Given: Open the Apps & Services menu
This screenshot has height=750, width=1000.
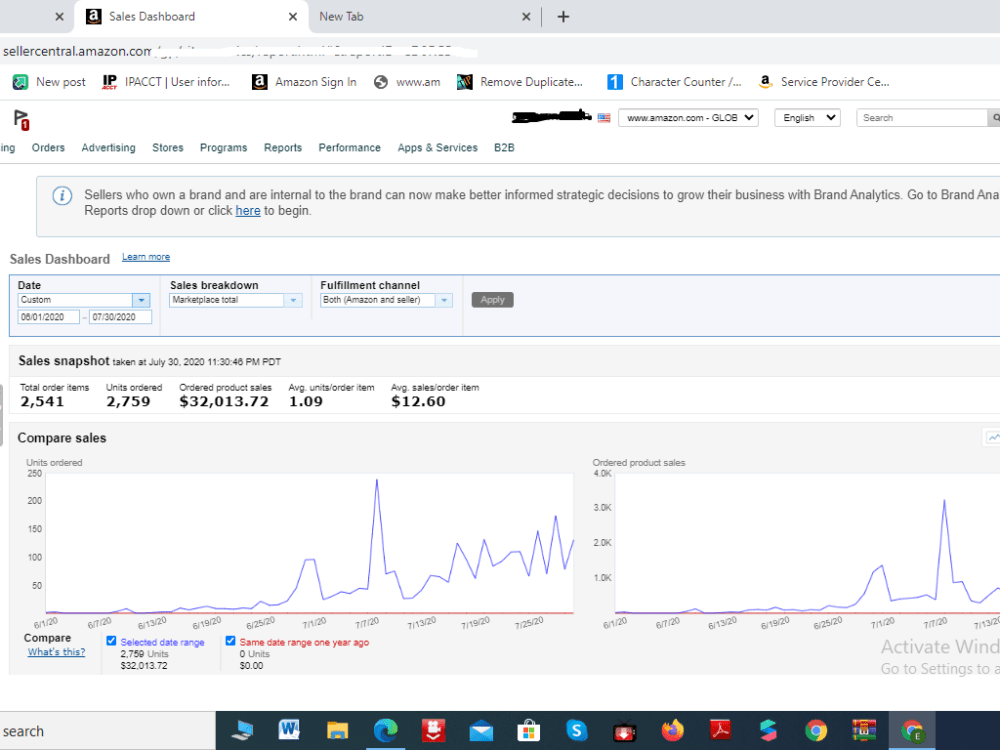Looking at the screenshot, I should click(438, 148).
